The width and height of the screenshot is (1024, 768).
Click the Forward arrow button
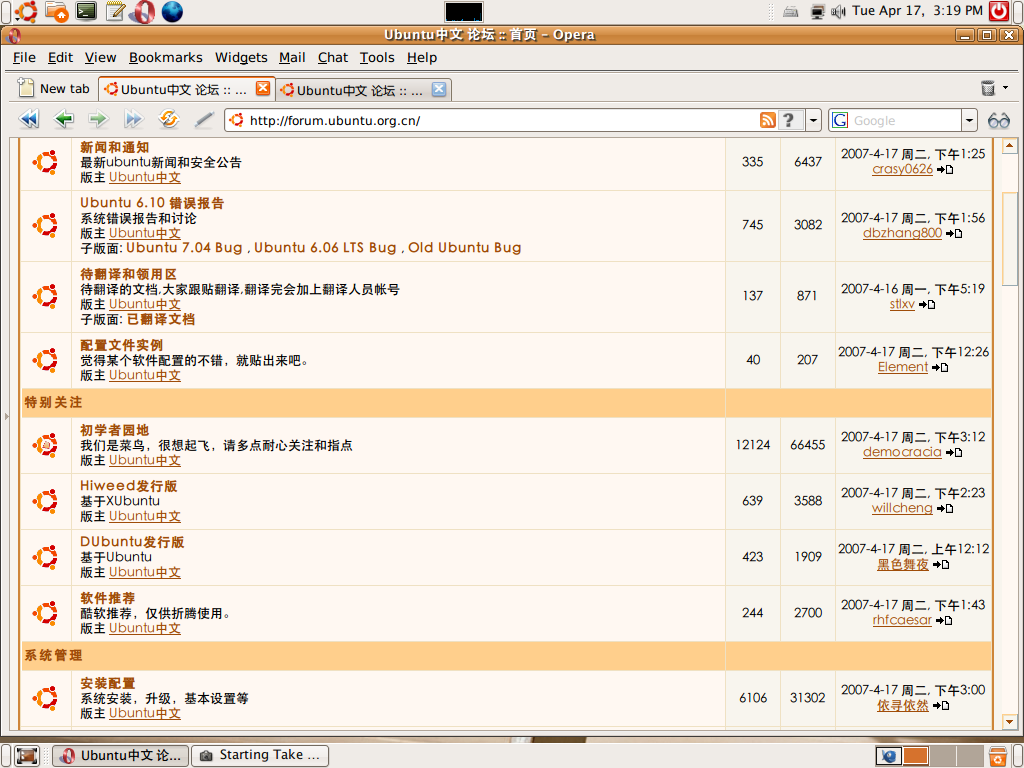click(98, 119)
